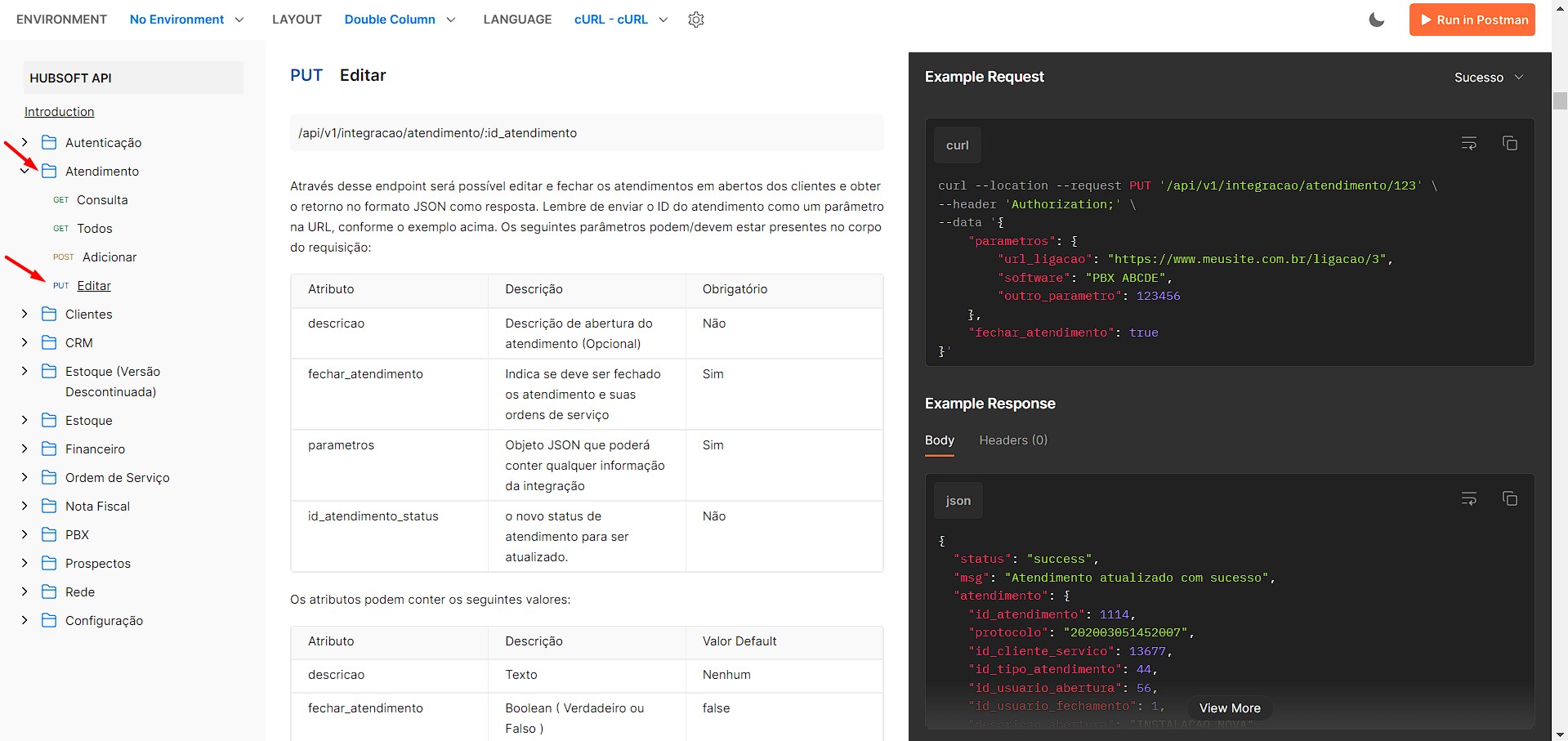The width and height of the screenshot is (1568, 741).
Task: Expand the Ordem de Serviço chevron
Action: pos(25,477)
